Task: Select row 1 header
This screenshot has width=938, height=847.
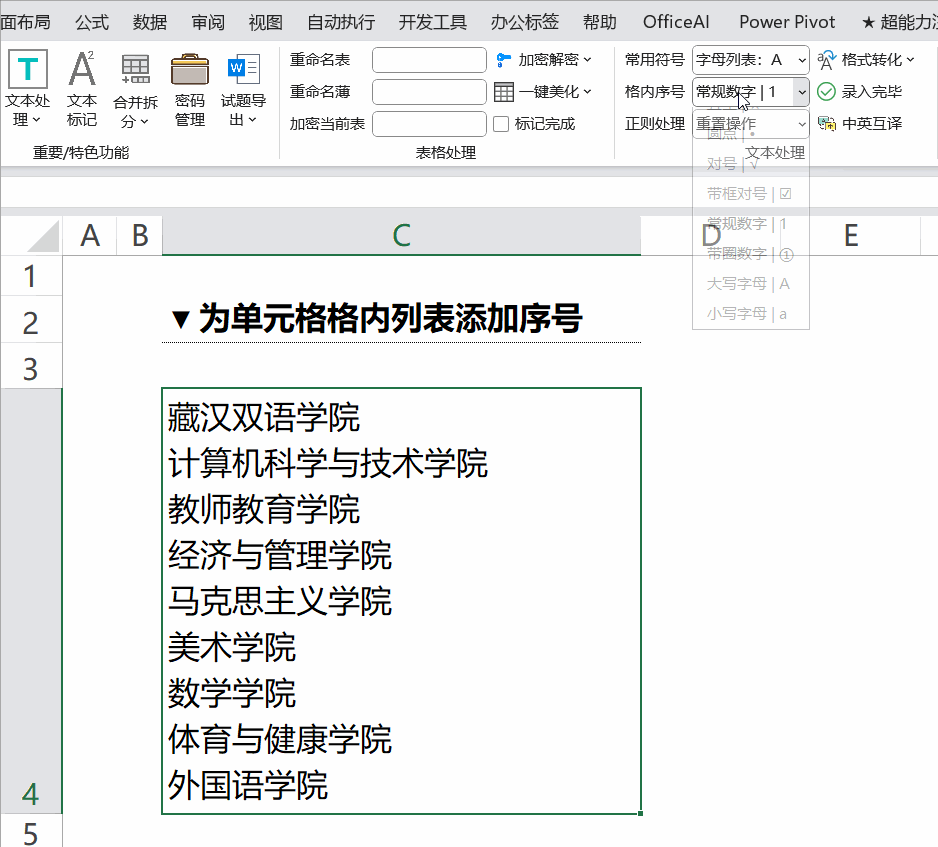Action: [31, 276]
